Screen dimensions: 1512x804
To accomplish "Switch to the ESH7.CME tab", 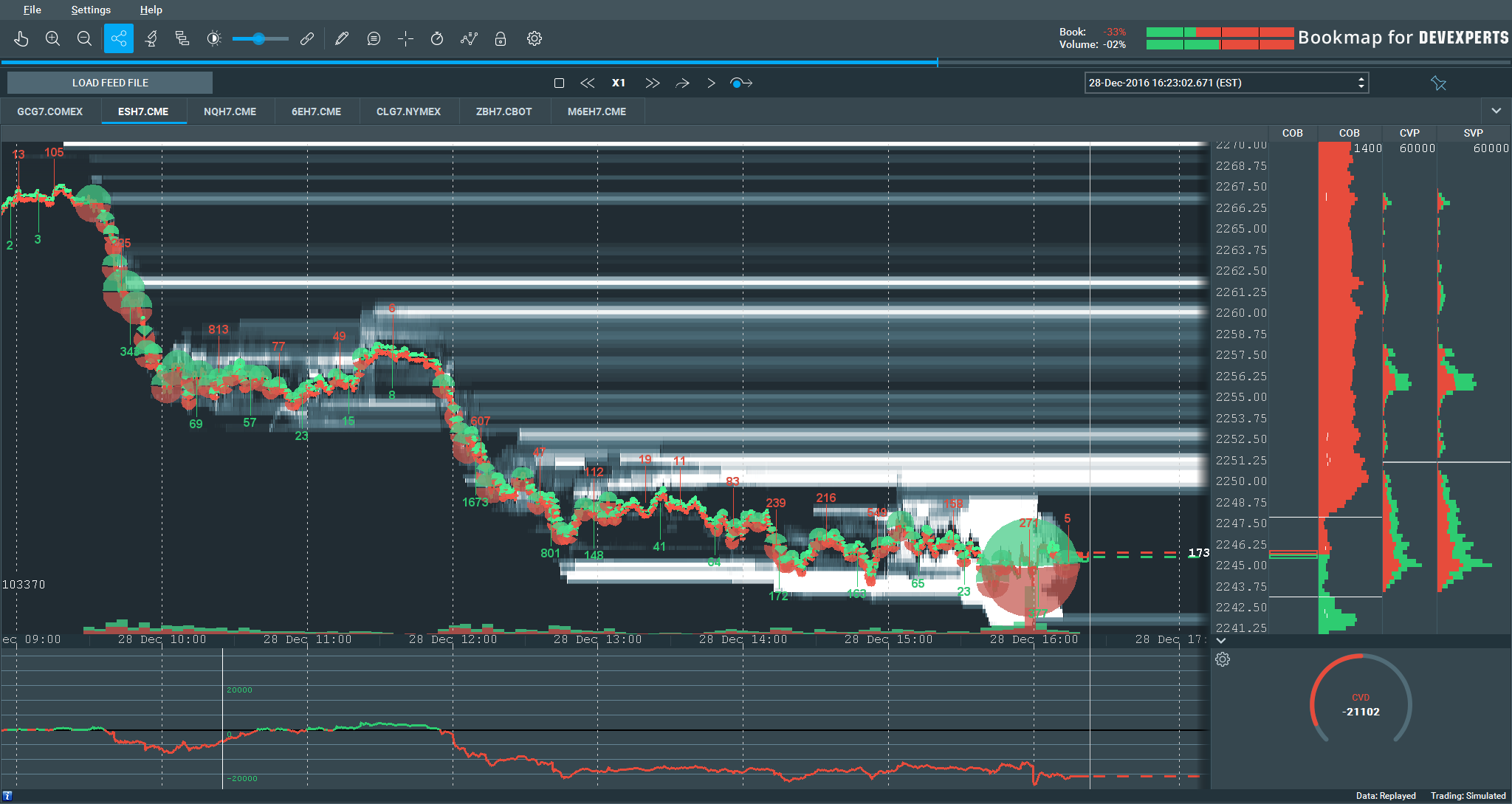I will (143, 111).
